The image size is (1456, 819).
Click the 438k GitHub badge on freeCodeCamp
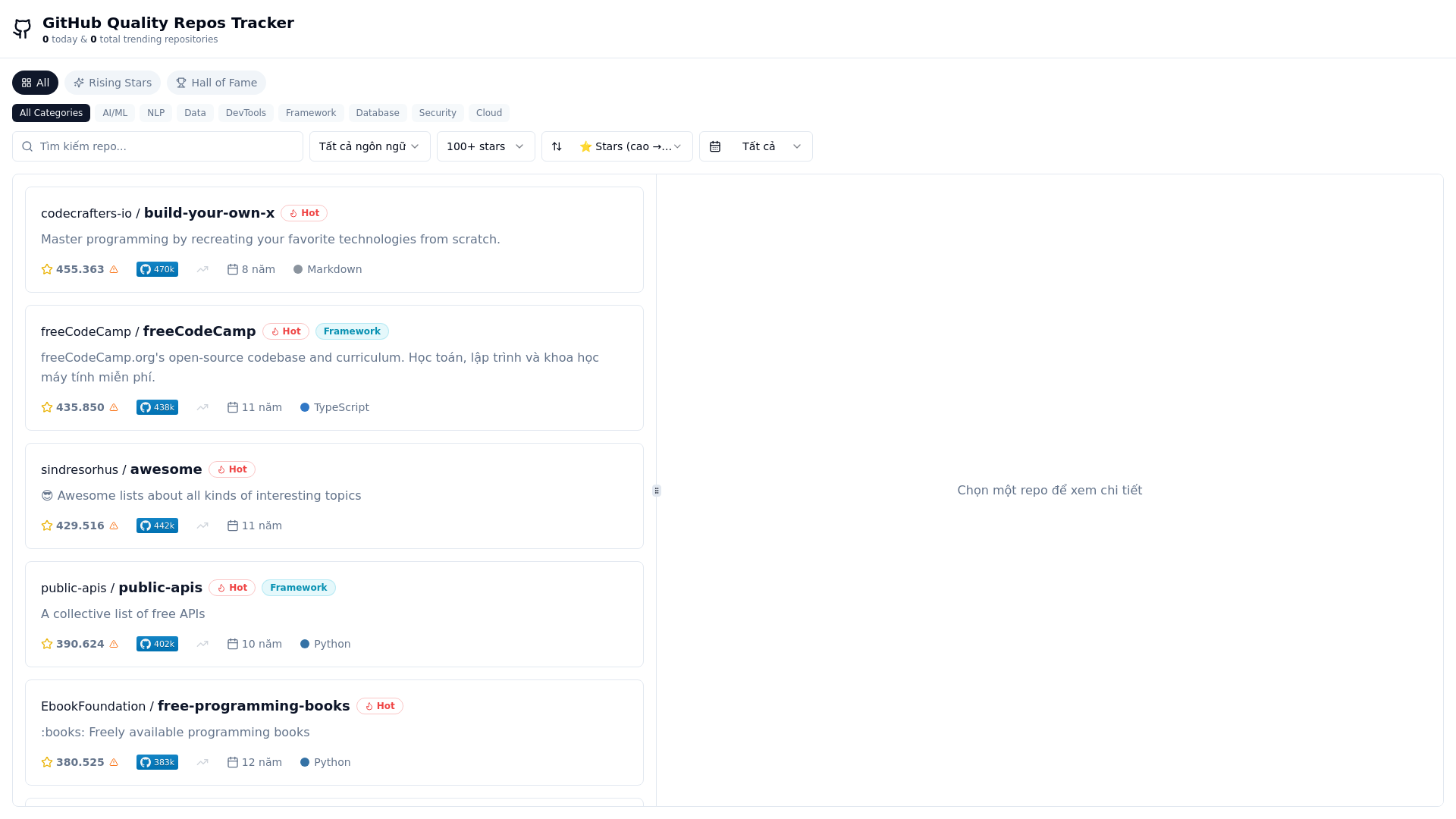click(x=157, y=407)
